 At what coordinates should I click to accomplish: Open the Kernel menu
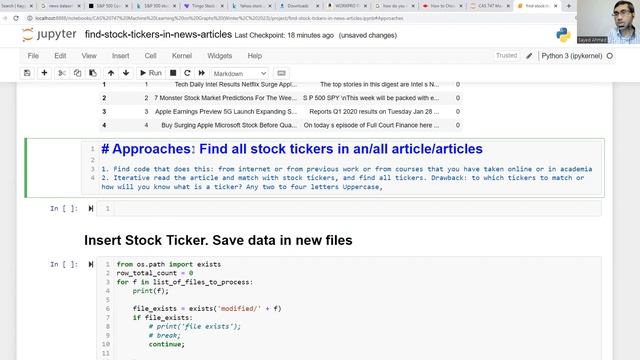[x=182, y=56]
